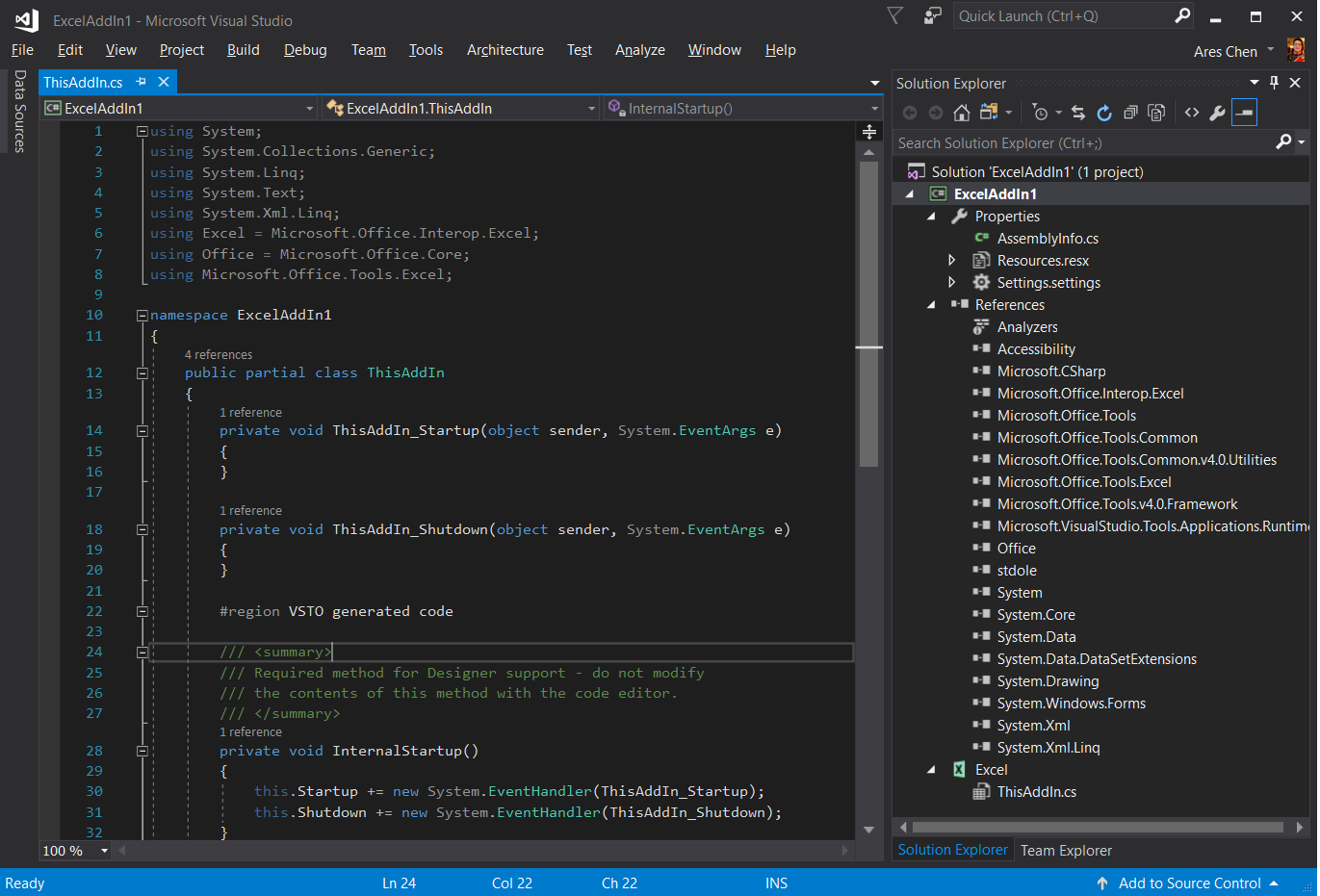
Task: Collapse the References folder node
Action: (931, 305)
